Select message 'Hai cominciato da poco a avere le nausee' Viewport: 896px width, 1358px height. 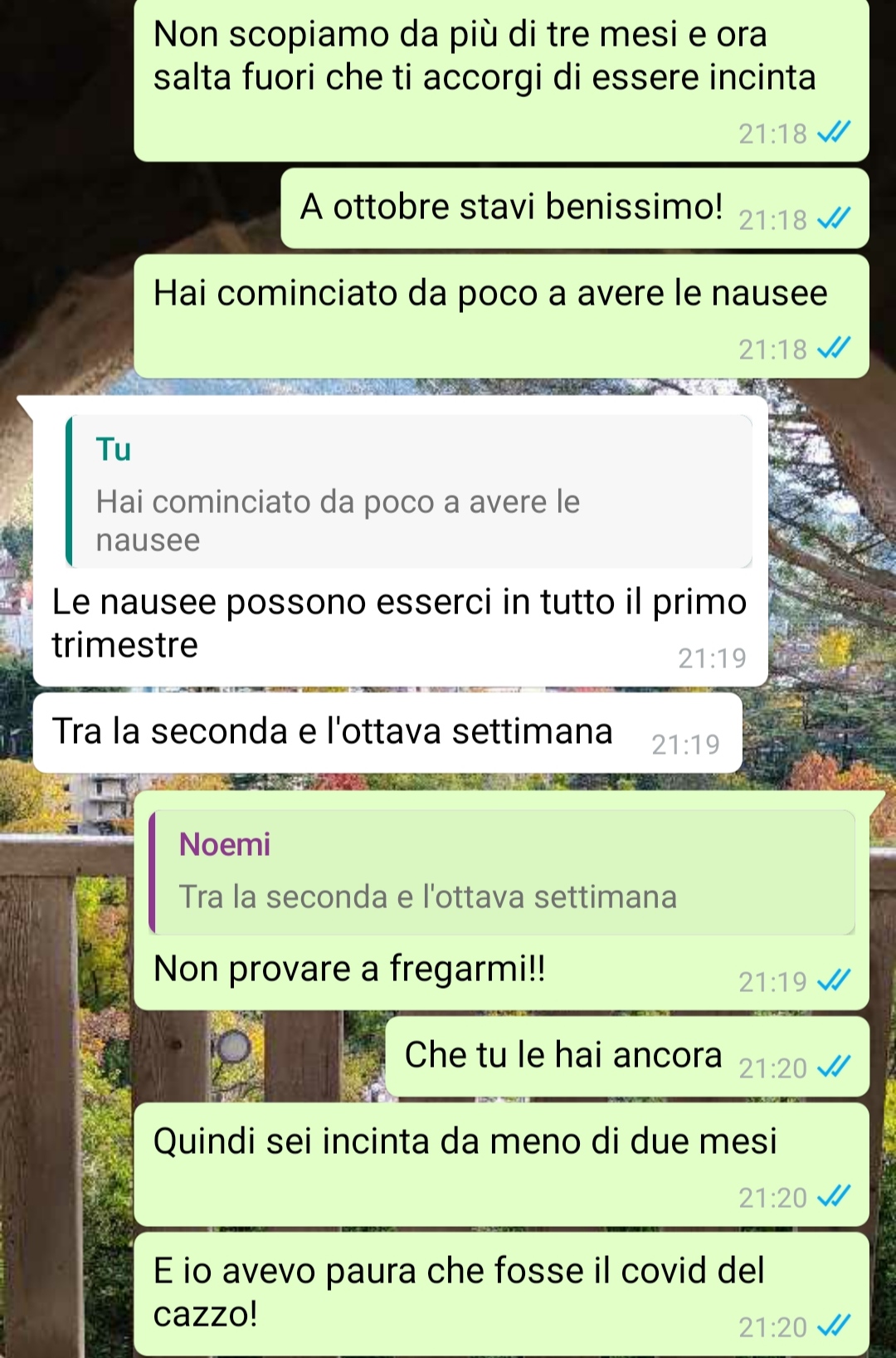coord(501,316)
